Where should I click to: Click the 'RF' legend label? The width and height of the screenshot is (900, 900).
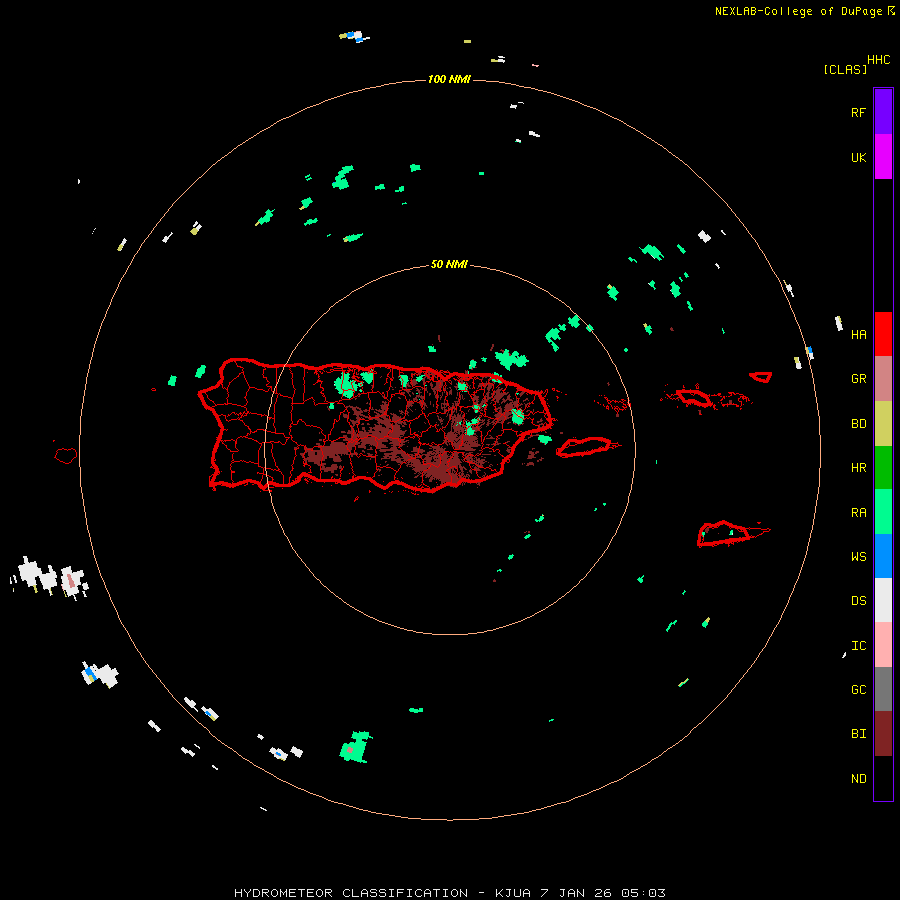click(x=858, y=112)
